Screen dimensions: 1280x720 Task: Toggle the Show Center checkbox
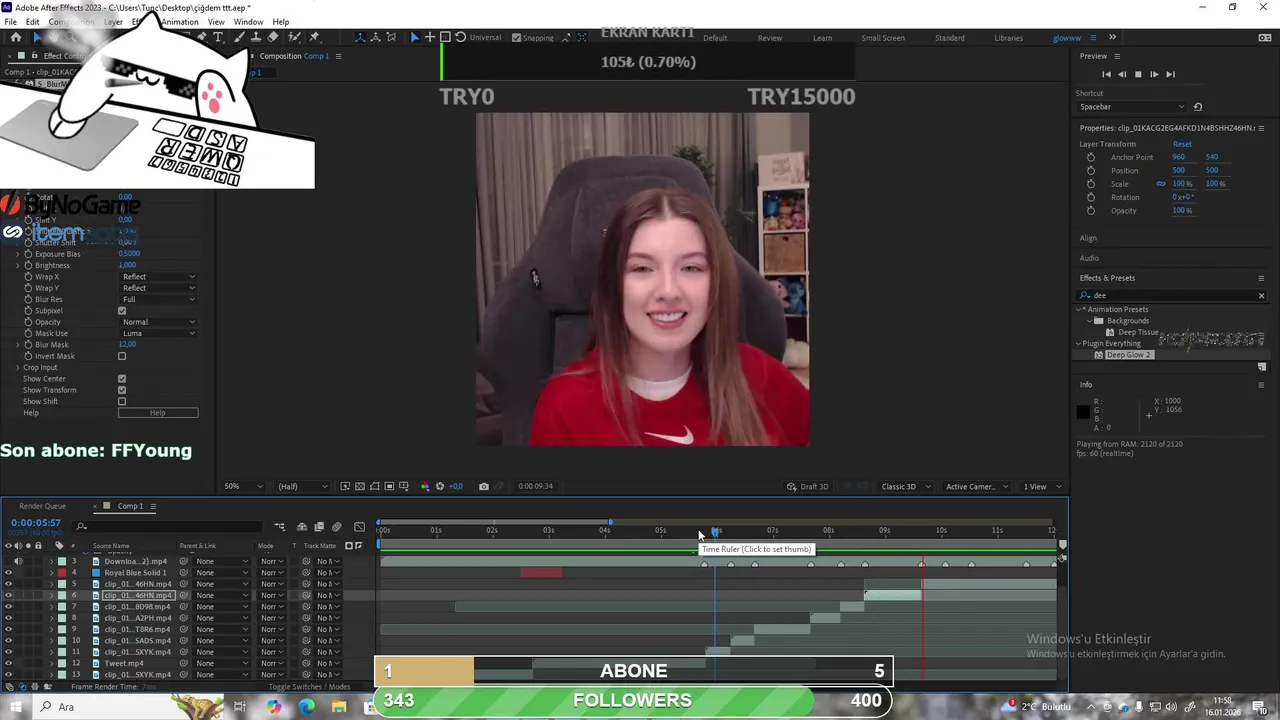(x=122, y=379)
